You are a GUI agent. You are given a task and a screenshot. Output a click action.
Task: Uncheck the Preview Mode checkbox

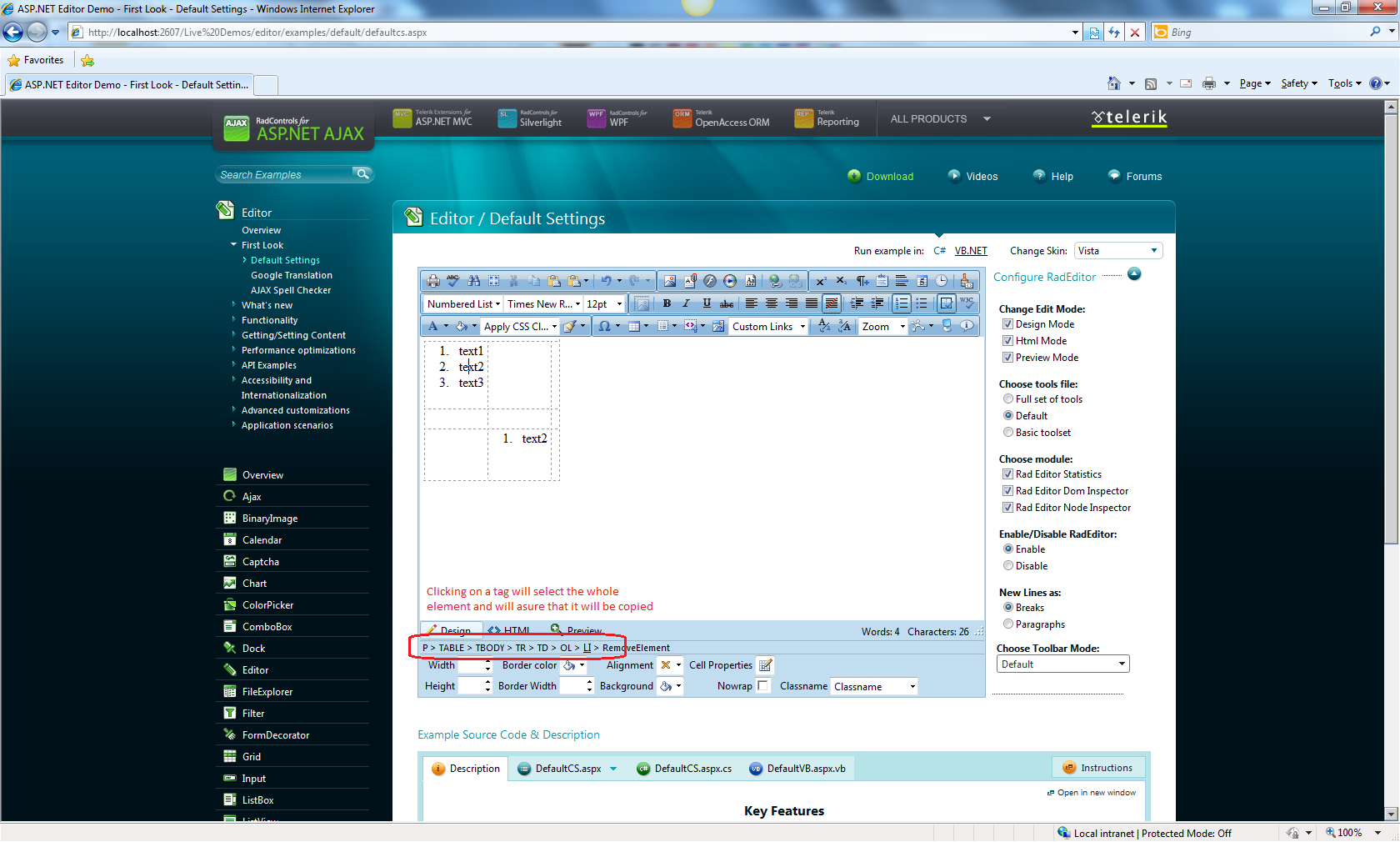[x=1007, y=358]
